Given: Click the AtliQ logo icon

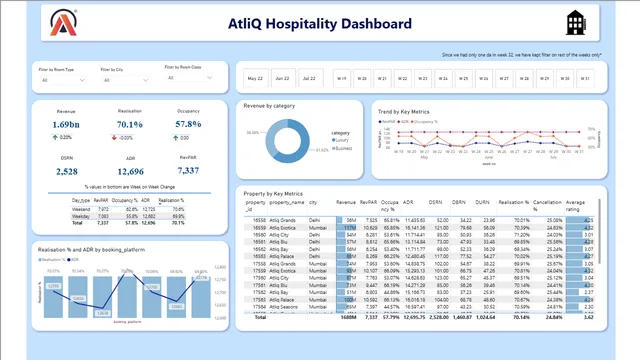Looking at the screenshot, I should (x=63, y=23).
